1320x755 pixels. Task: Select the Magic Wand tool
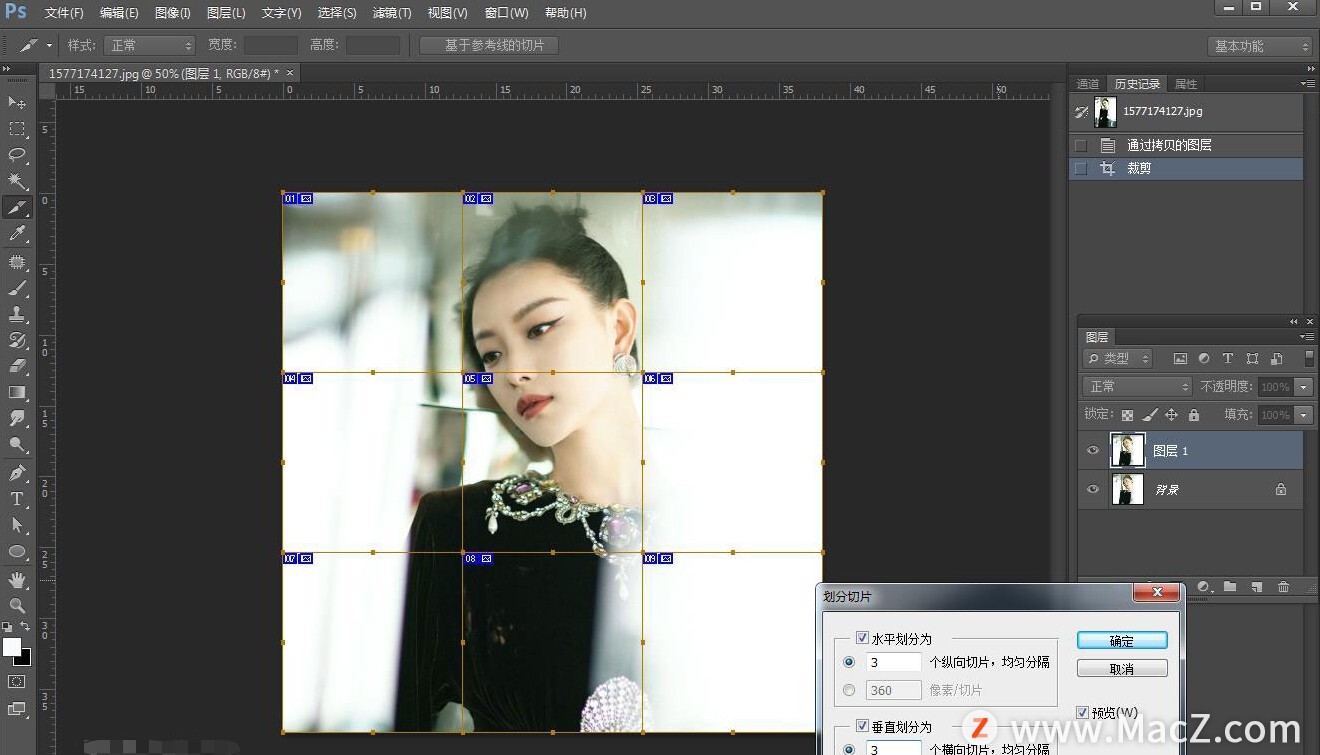tap(17, 181)
